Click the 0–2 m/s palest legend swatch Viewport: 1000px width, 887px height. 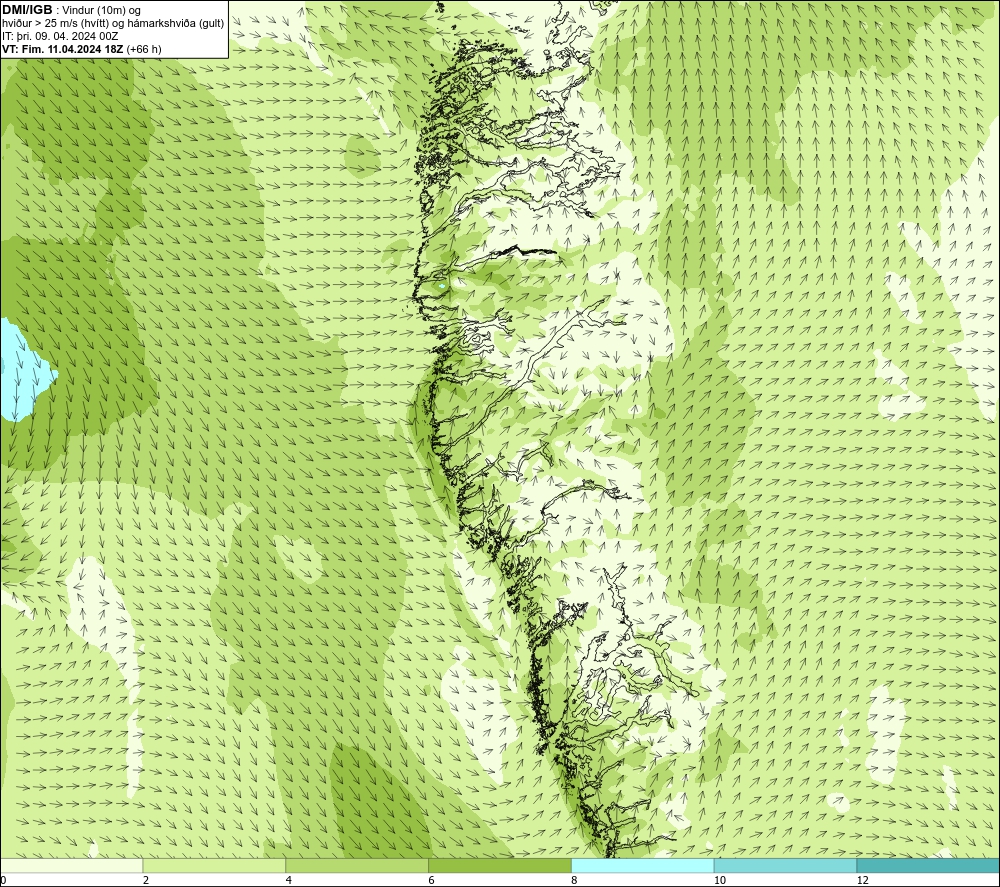[71, 865]
